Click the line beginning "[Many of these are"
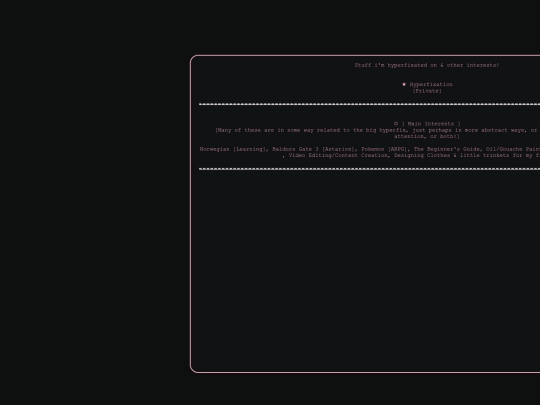Image resolution: width=540 pixels, height=405 pixels. [x=377, y=130]
